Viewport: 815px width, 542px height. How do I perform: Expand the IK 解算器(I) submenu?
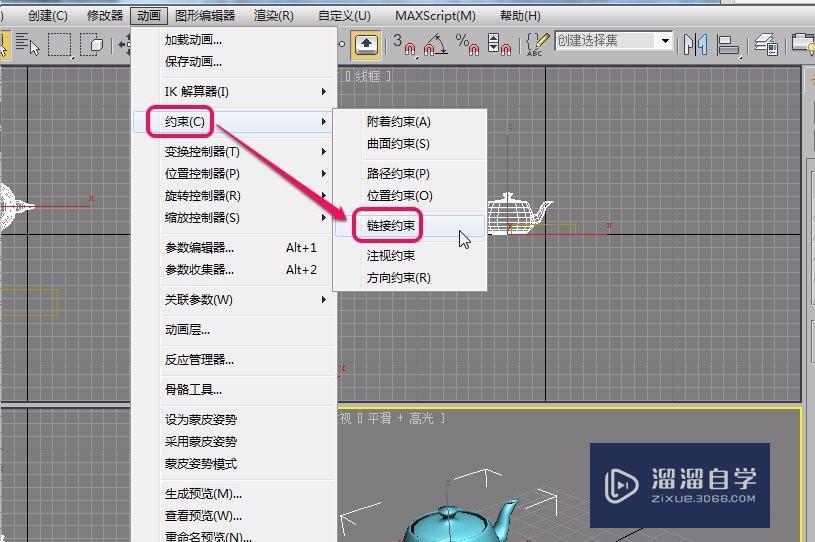pos(234,91)
